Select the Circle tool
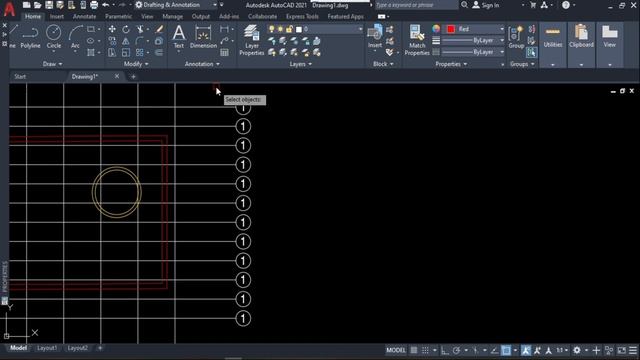This screenshot has width=640, height=360. click(53, 37)
